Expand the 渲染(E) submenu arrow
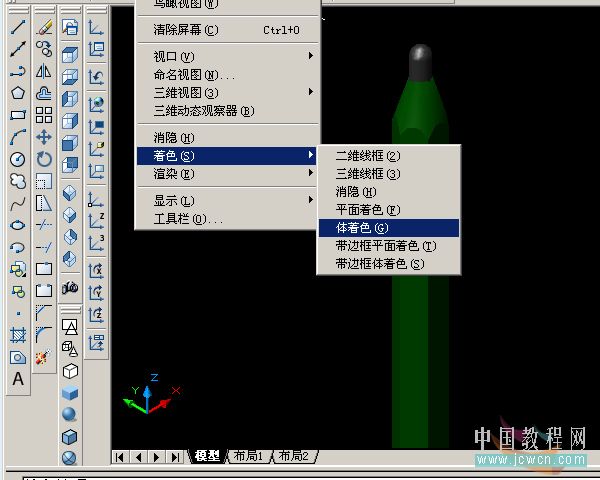 point(311,173)
